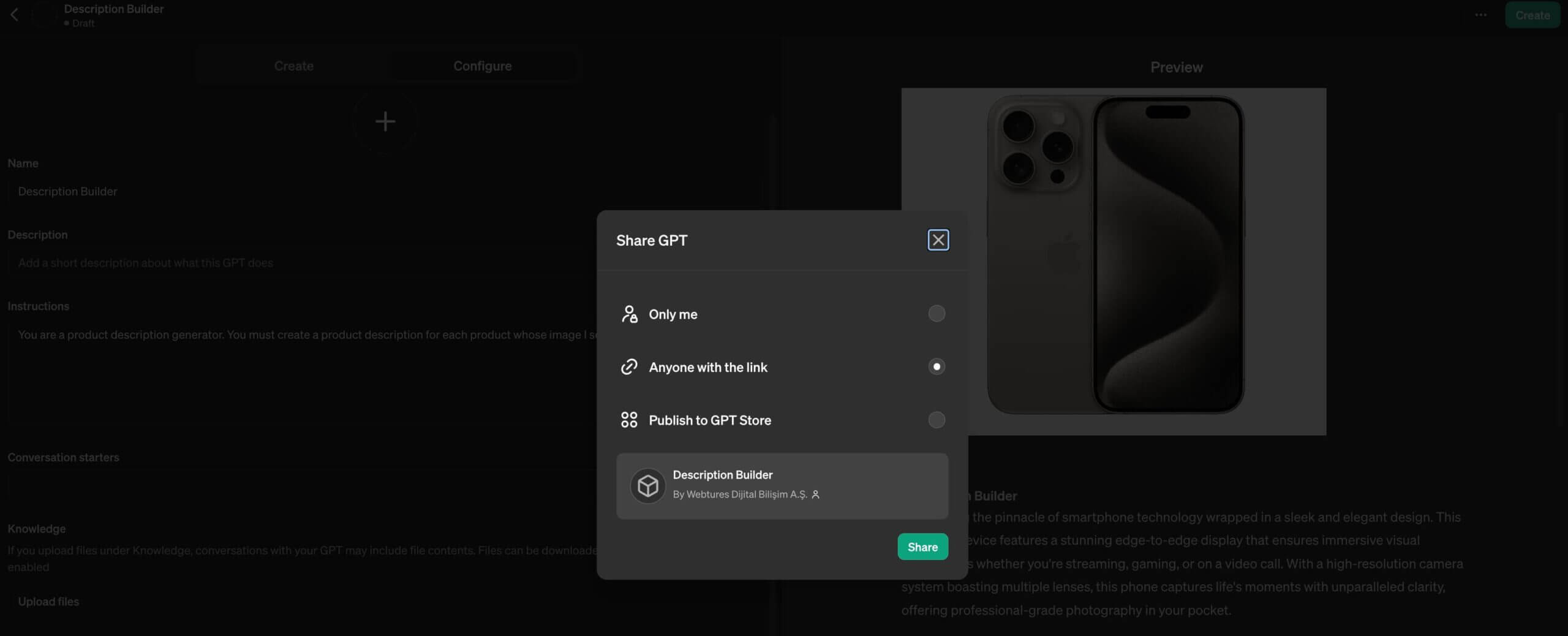
Task: Switch to the Configure tab
Action: (482, 66)
